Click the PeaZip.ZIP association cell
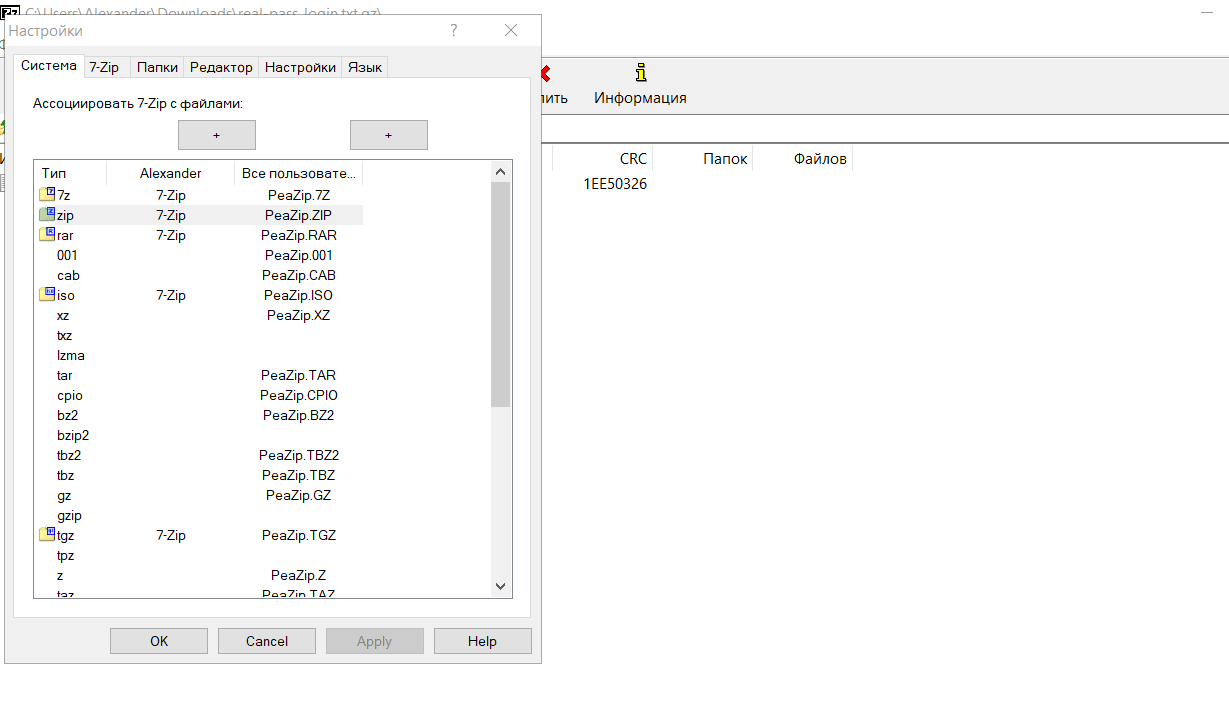This screenshot has height=712, width=1229. point(298,215)
